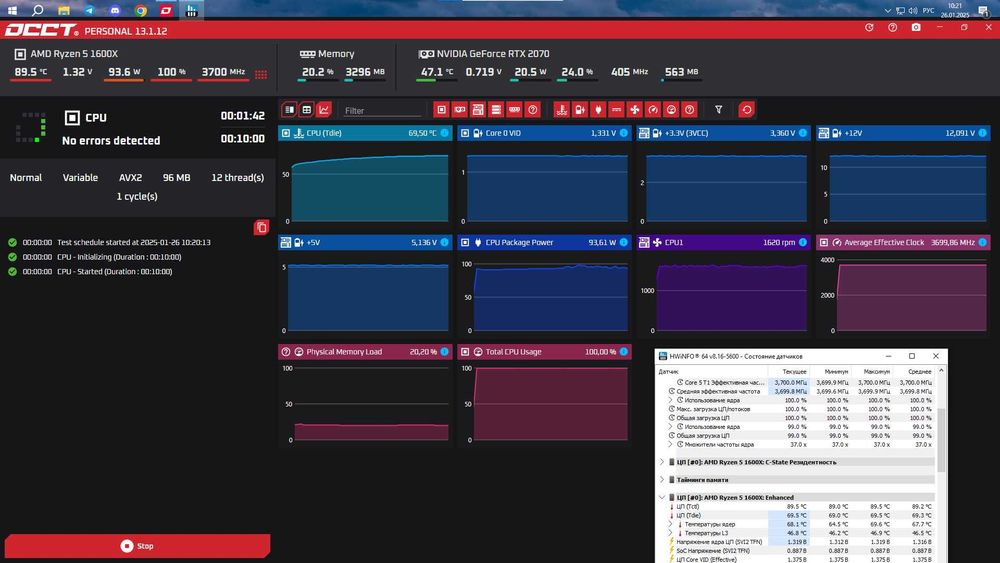Switch to the side-by-side layout view
This screenshot has height=563, width=1000.
[x=290, y=110]
